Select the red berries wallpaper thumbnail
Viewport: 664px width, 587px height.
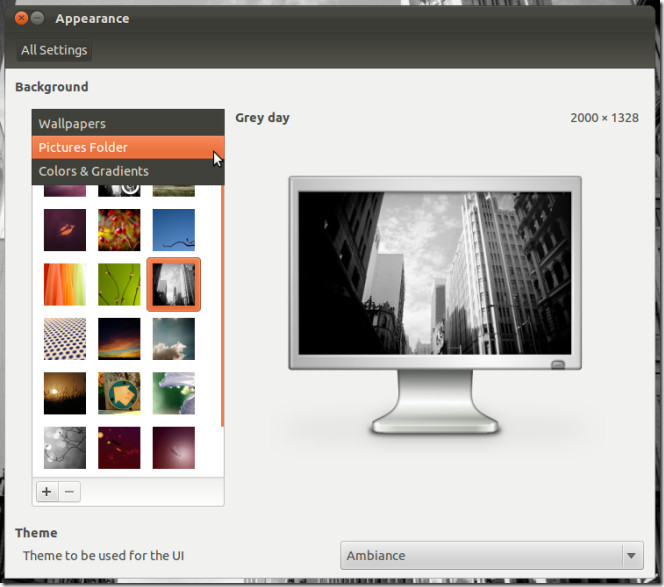click(x=119, y=230)
